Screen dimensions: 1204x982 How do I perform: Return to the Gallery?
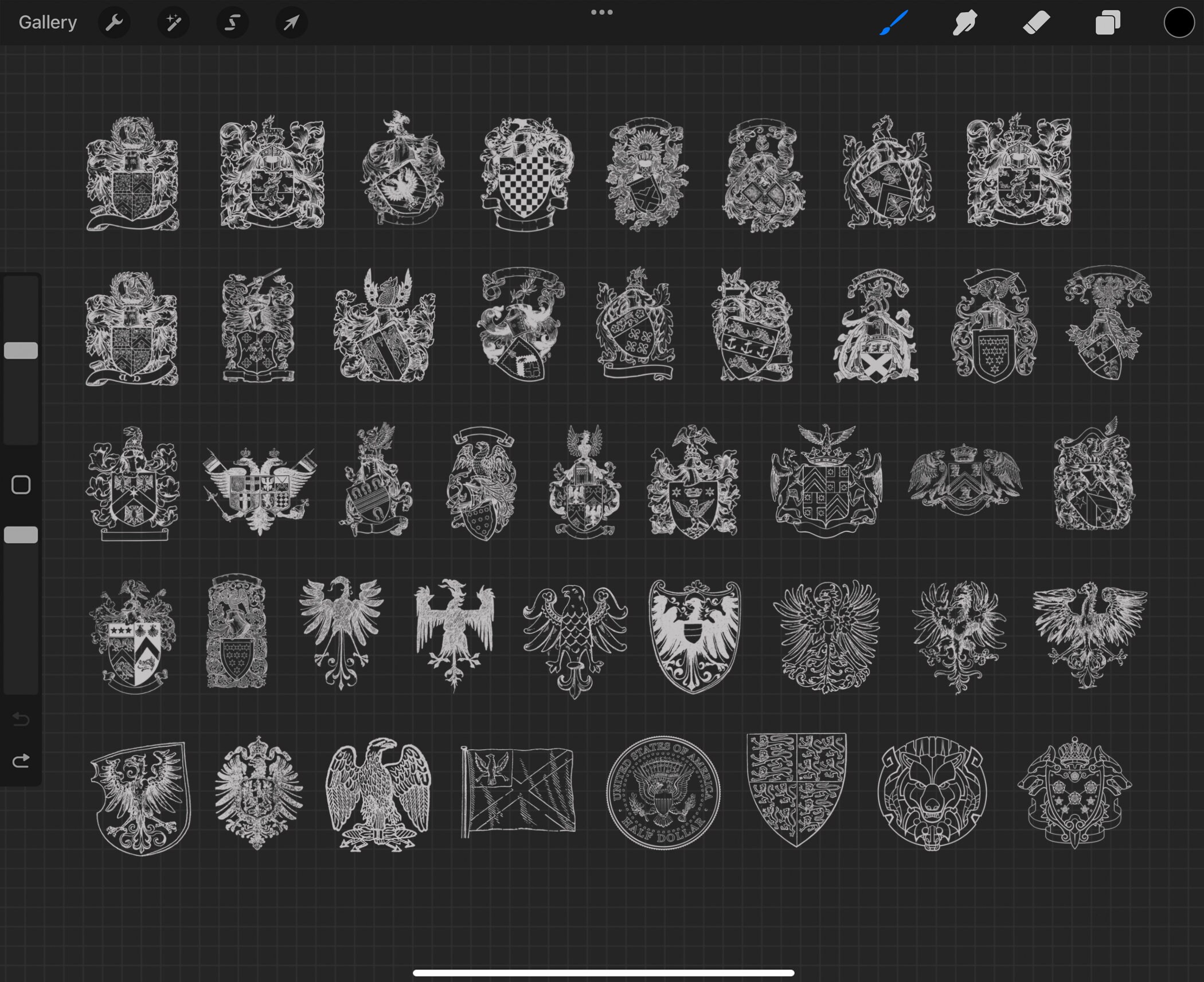pyautogui.click(x=48, y=22)
